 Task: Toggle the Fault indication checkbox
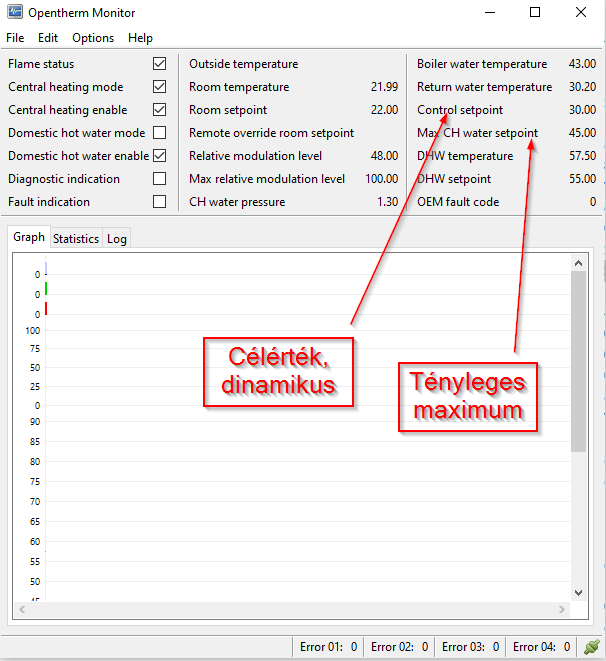tap(159, 202)
